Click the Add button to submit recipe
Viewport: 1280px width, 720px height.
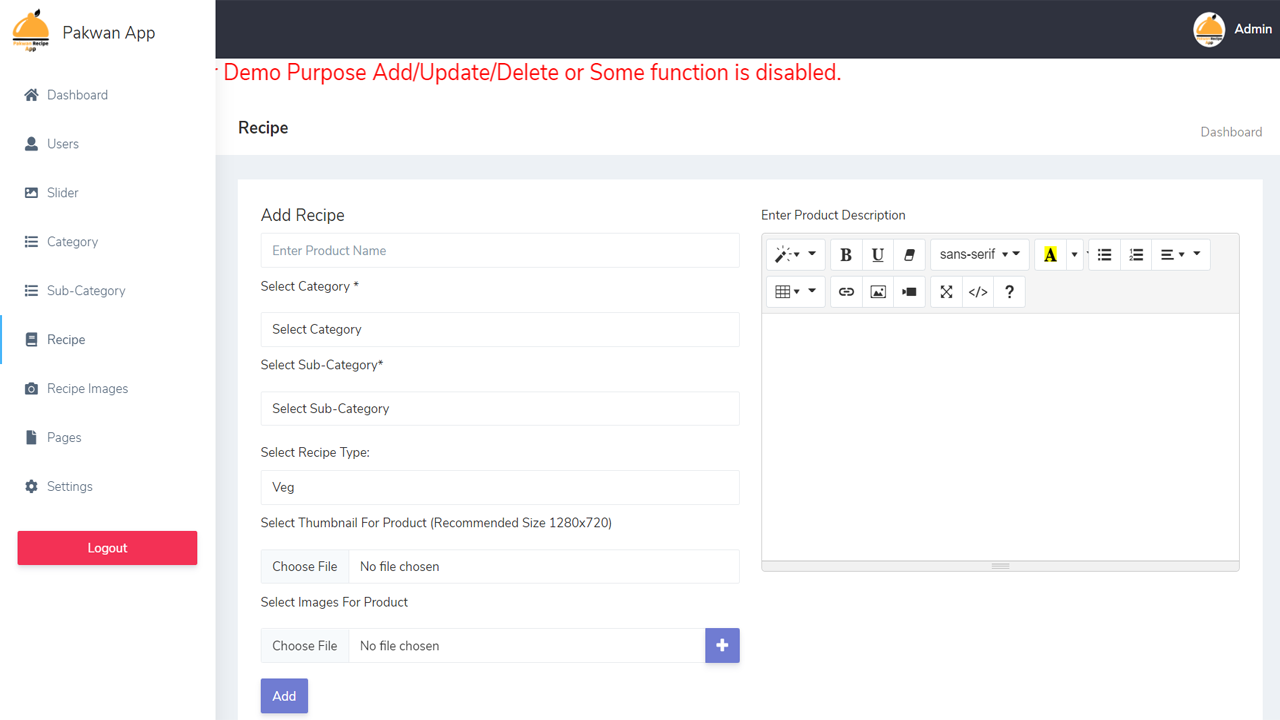coord(284,696)
